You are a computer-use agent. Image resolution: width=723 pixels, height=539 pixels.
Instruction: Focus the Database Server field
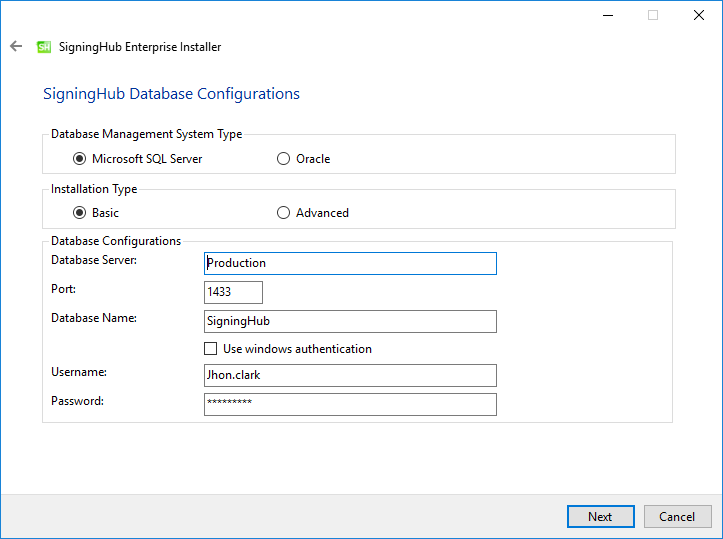coord(350,263)
